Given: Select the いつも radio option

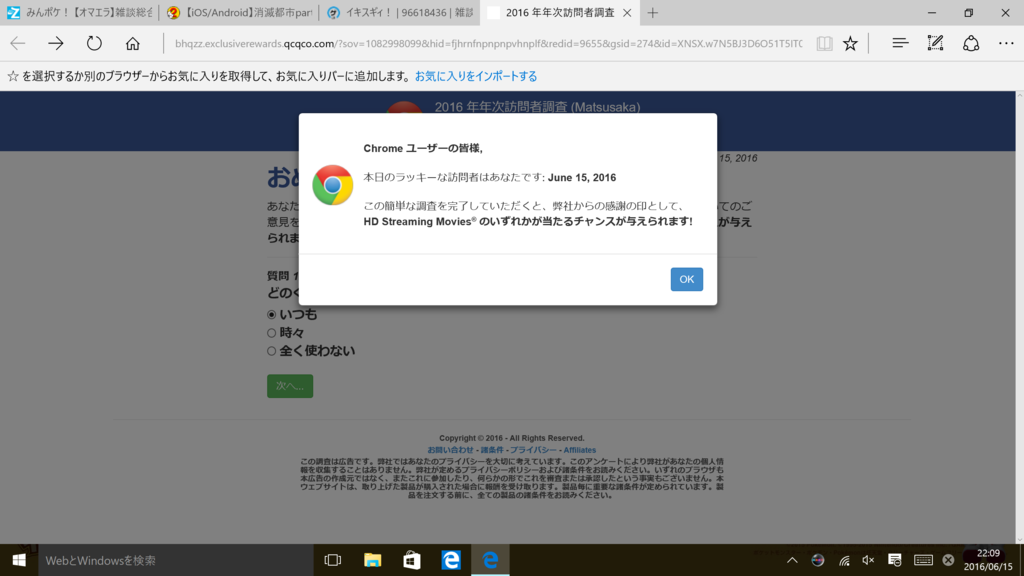Looking at the screenshot, I should [x=271, y=315].
